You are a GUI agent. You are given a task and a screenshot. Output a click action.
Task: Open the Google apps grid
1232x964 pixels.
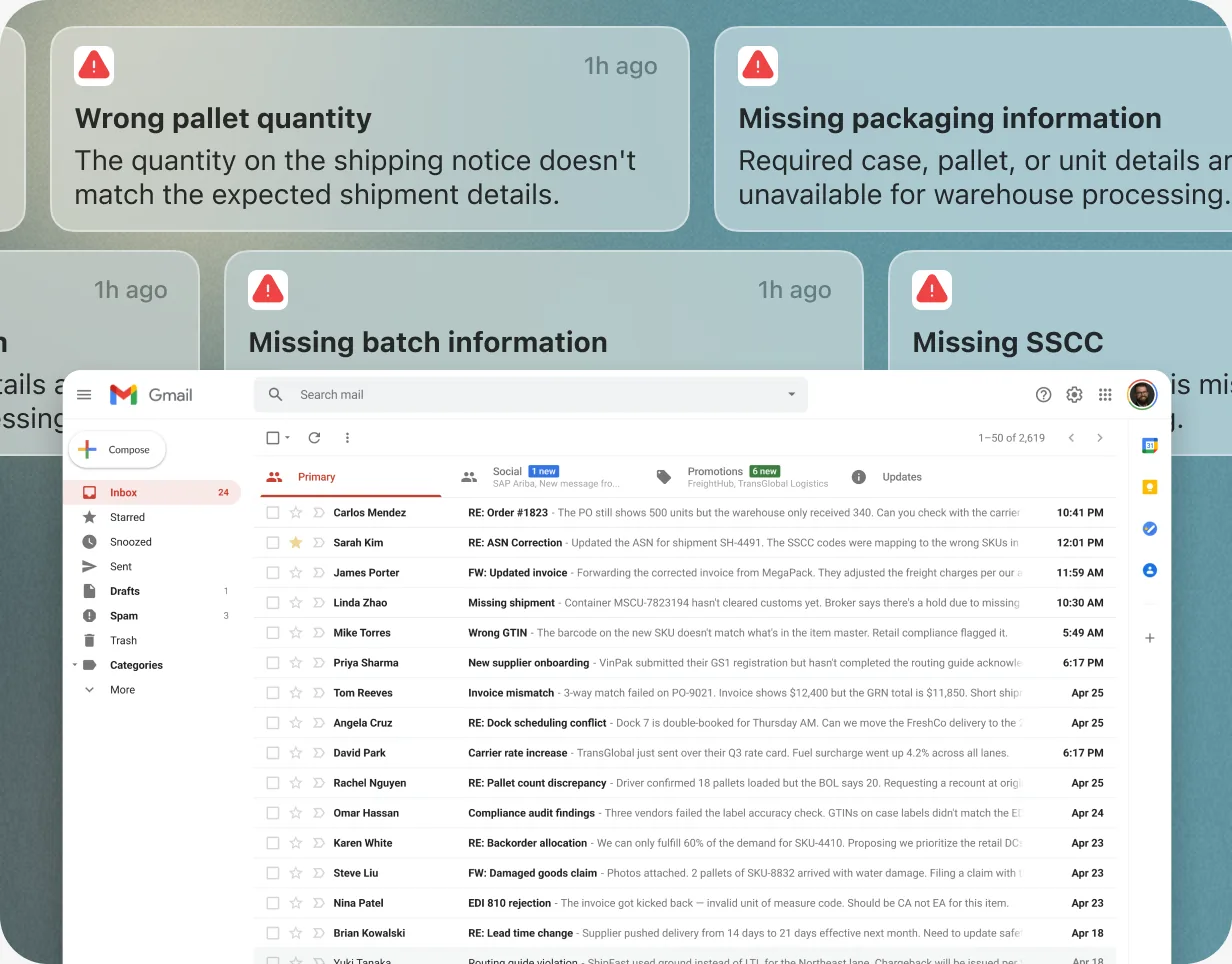pos(1105,395)
